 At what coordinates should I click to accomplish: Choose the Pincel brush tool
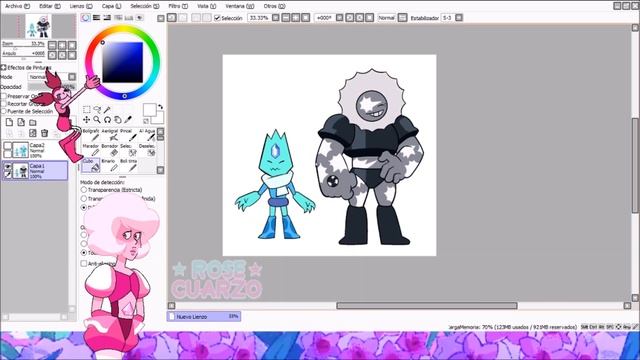point(128,135)
